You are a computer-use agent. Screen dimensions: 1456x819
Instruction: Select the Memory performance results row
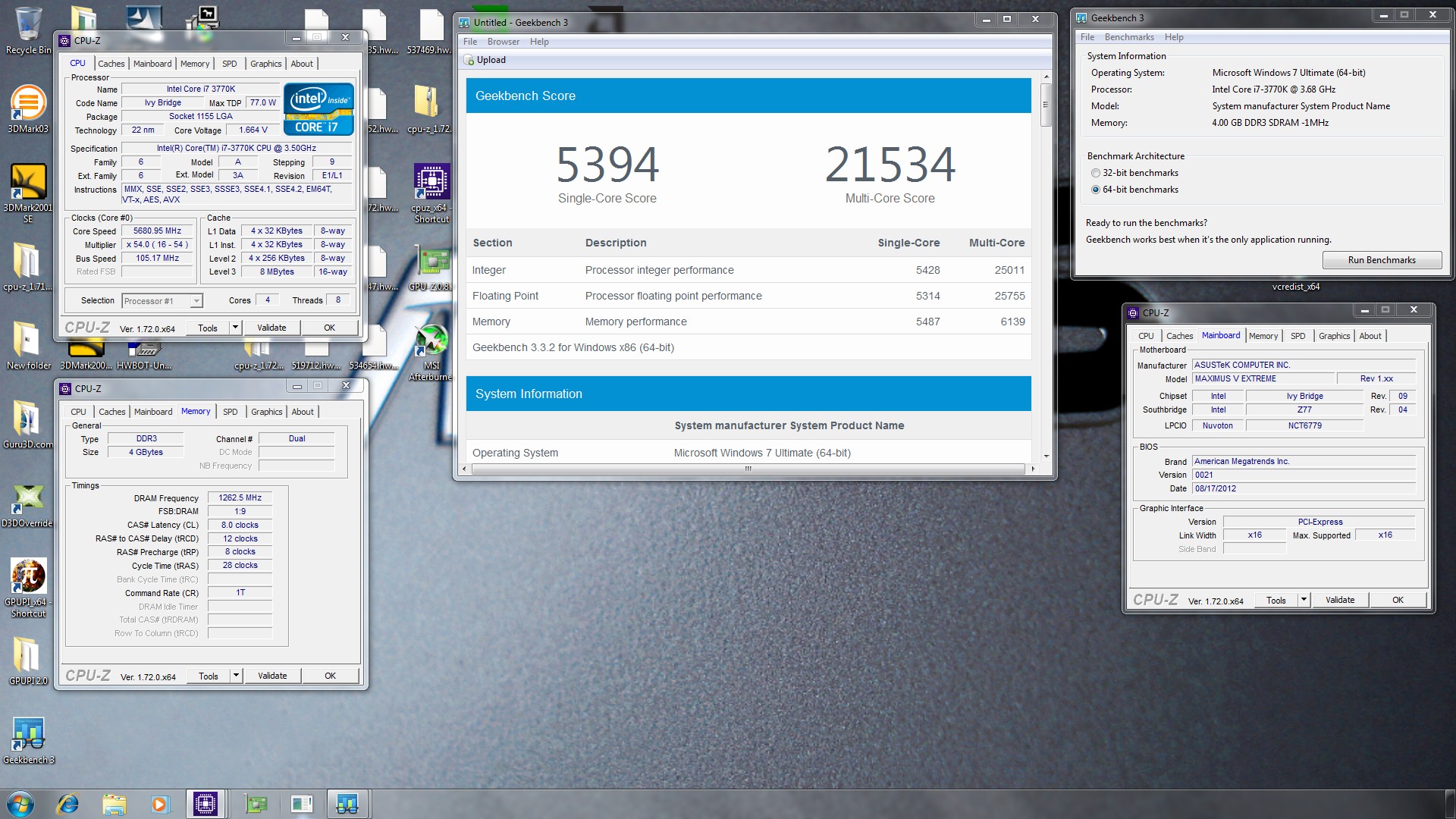tap(748, 322)
